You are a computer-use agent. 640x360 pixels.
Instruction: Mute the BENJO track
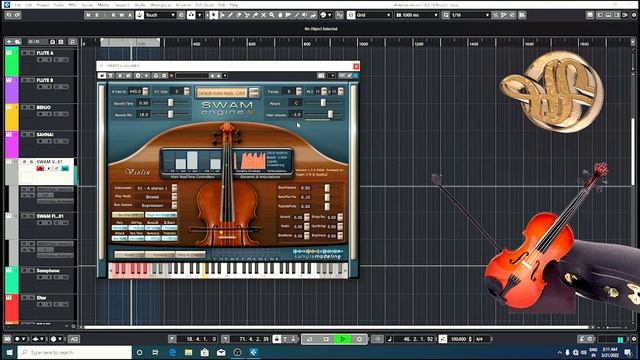point(24,107)
